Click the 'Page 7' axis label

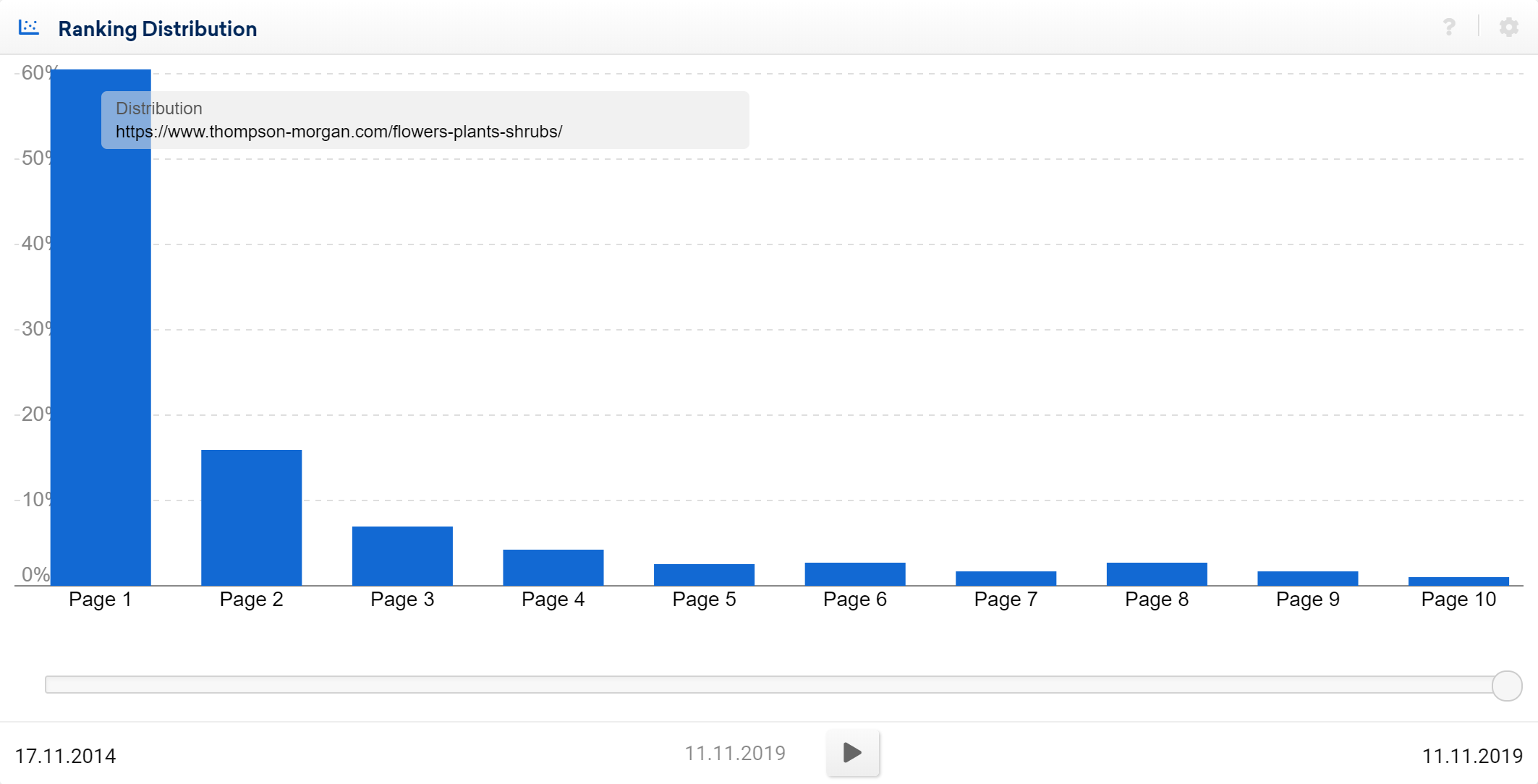[x=1006, y=600]
